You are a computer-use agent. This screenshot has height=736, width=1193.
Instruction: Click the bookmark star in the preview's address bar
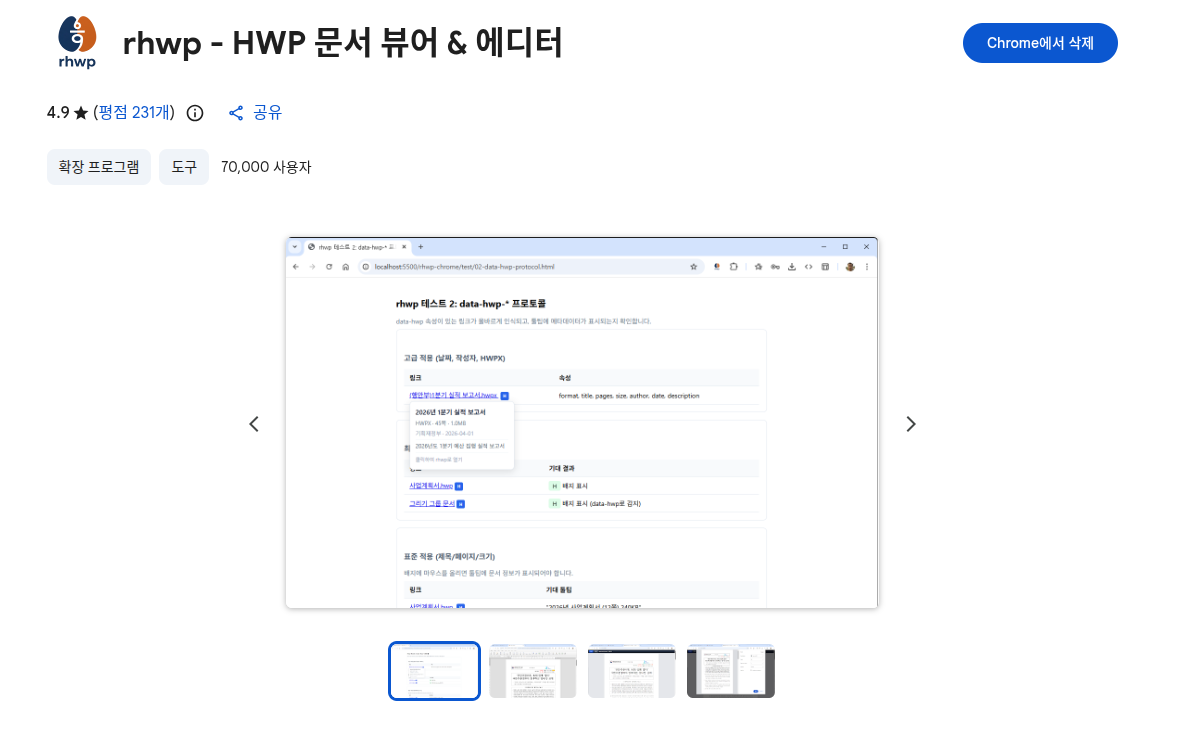[693, 267]
